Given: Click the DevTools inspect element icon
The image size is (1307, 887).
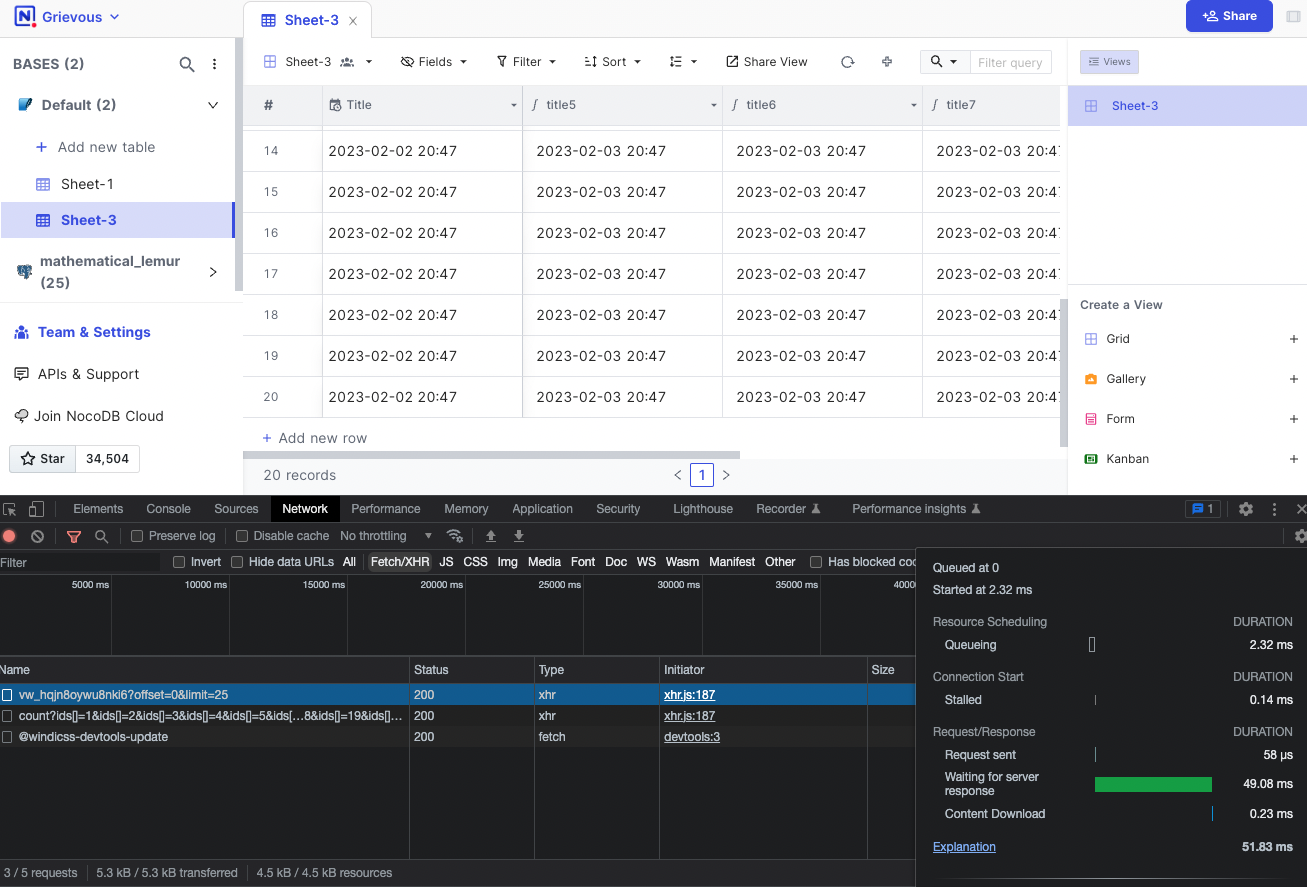Looking at the screenshot, I should pyautogui.click(x=9, y=509).
